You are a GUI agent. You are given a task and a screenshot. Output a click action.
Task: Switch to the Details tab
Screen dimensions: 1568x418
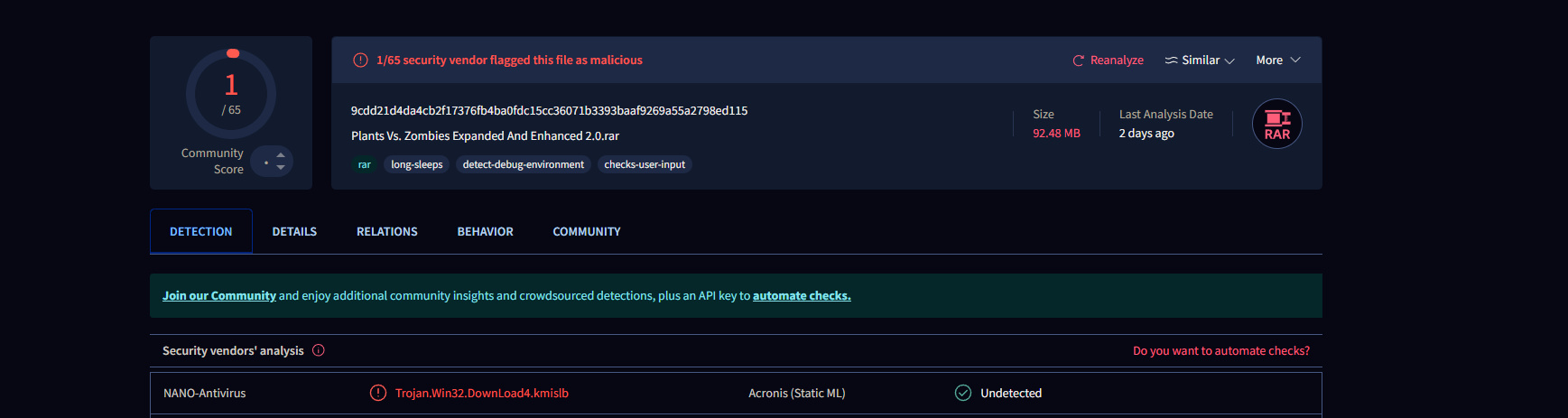[x=294, y=232]
